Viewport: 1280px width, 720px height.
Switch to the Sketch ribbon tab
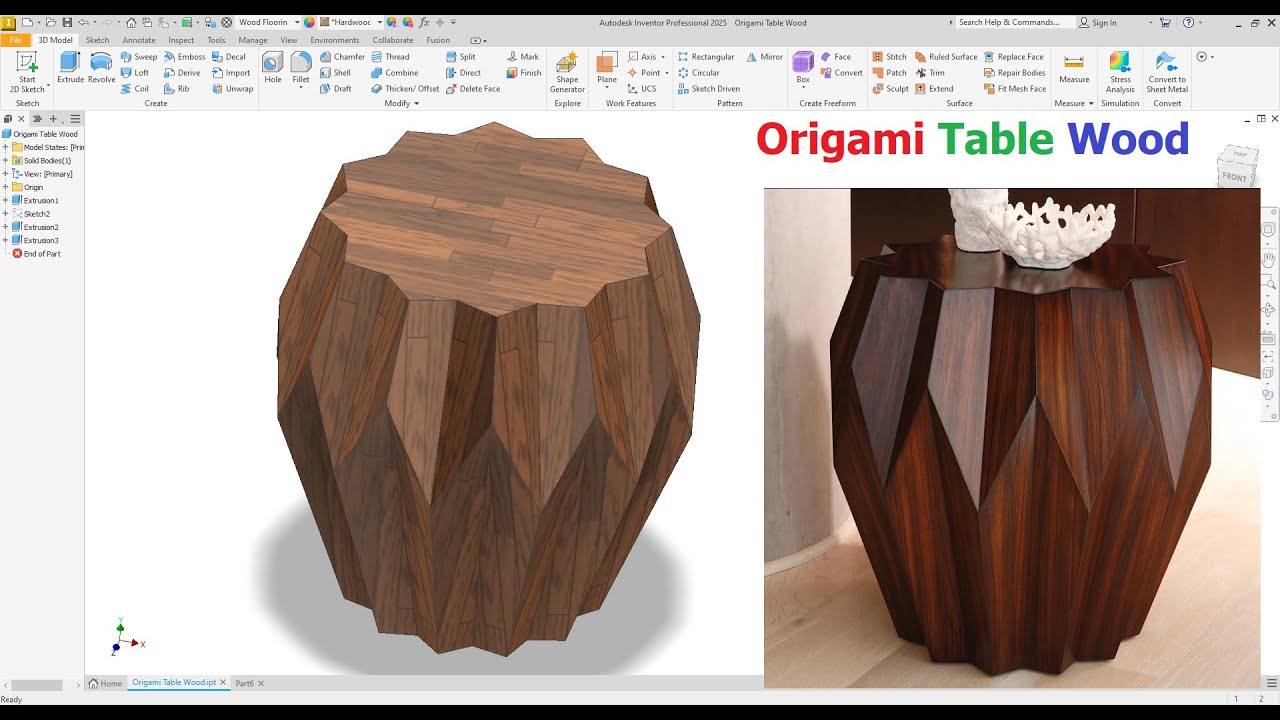tap(97, 40)
